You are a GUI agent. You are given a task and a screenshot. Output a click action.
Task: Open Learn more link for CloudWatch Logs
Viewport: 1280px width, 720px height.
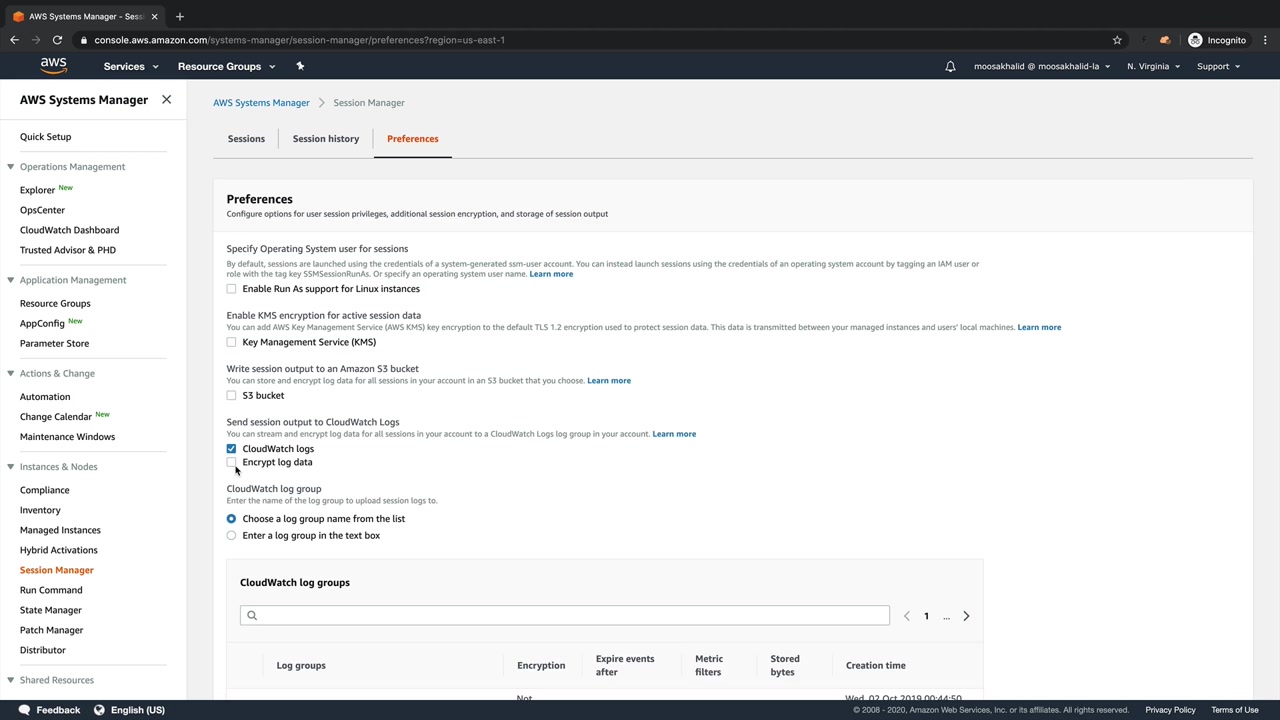[x=674, y=434]
